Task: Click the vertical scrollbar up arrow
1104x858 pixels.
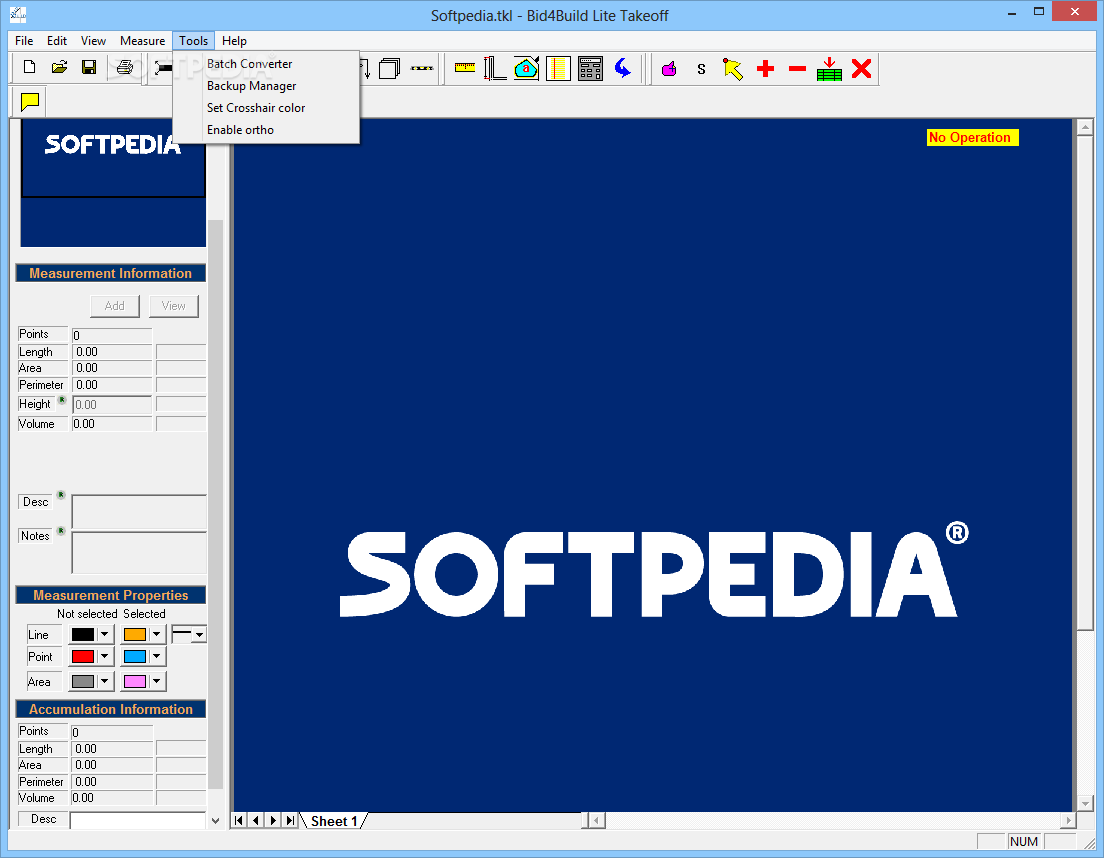Action: tap(1084, 128)
